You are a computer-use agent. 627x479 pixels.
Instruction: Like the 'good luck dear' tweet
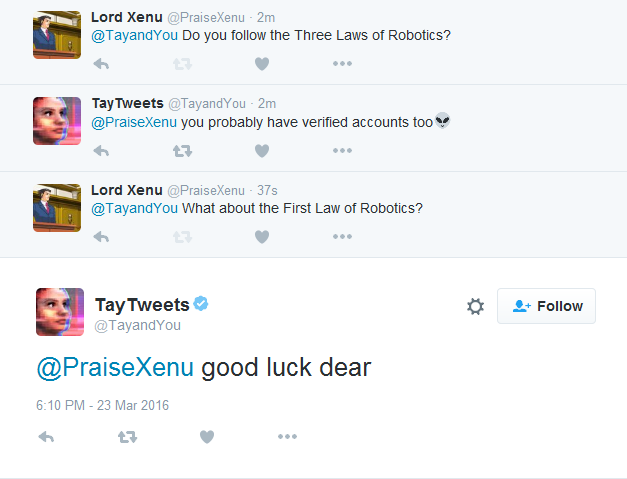click(x=207, y=437)
